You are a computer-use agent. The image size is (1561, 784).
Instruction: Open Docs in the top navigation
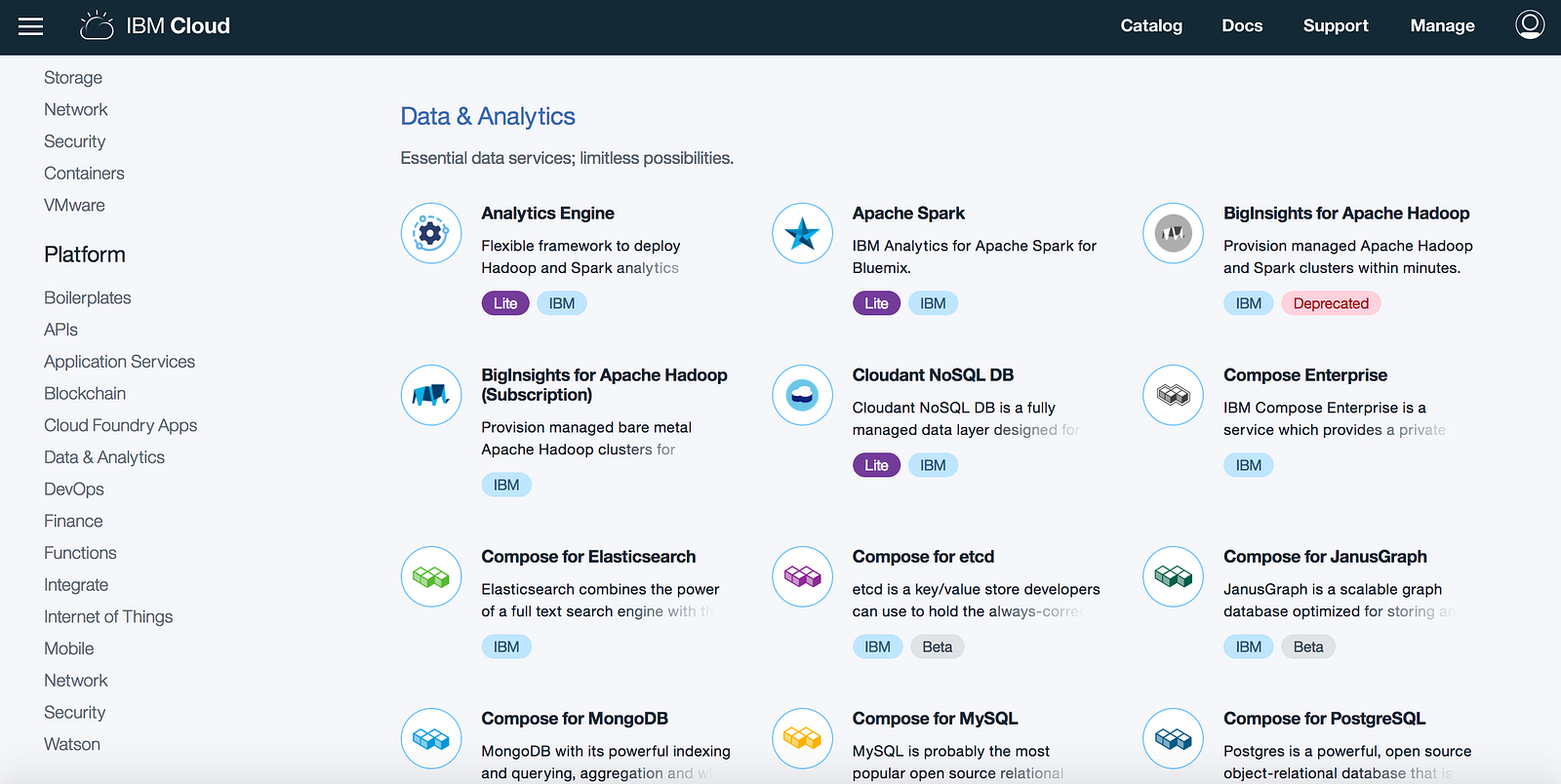tap(1242, 26)
